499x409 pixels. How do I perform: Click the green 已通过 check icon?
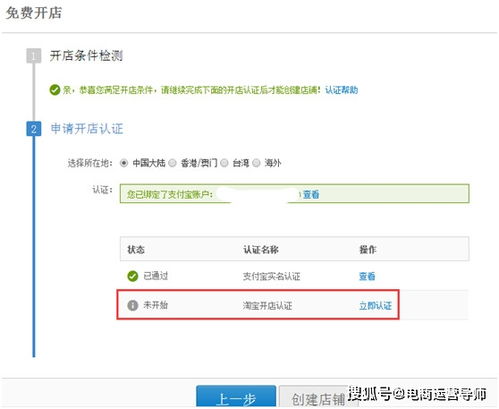tap(133, 276)
